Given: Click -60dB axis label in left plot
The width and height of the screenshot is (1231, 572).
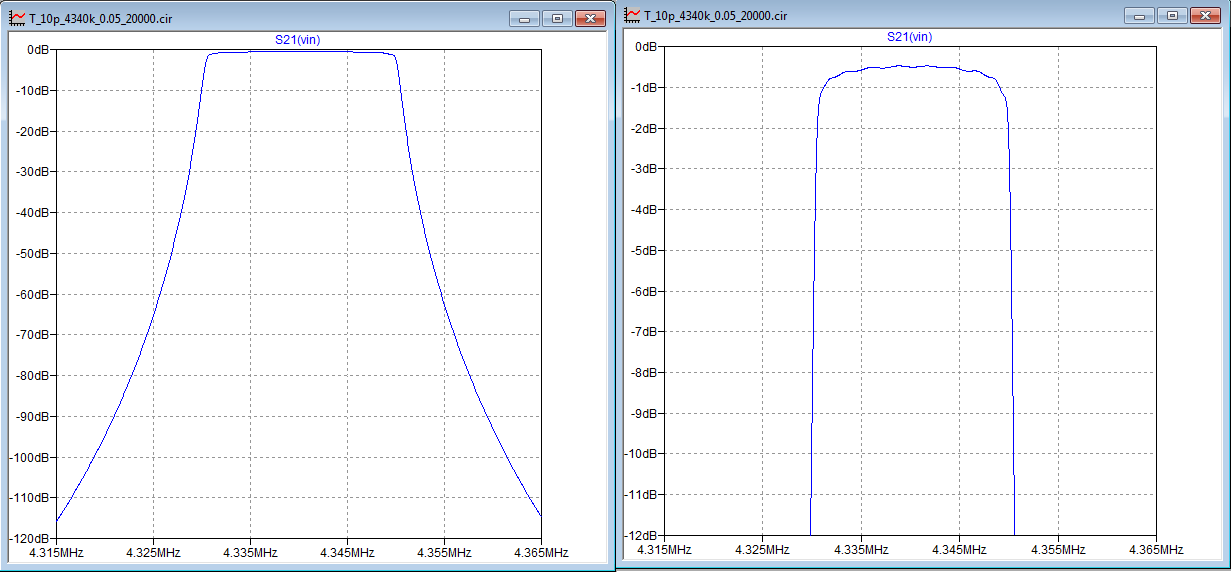Looking at the screenshot, I should click(33, 295).
